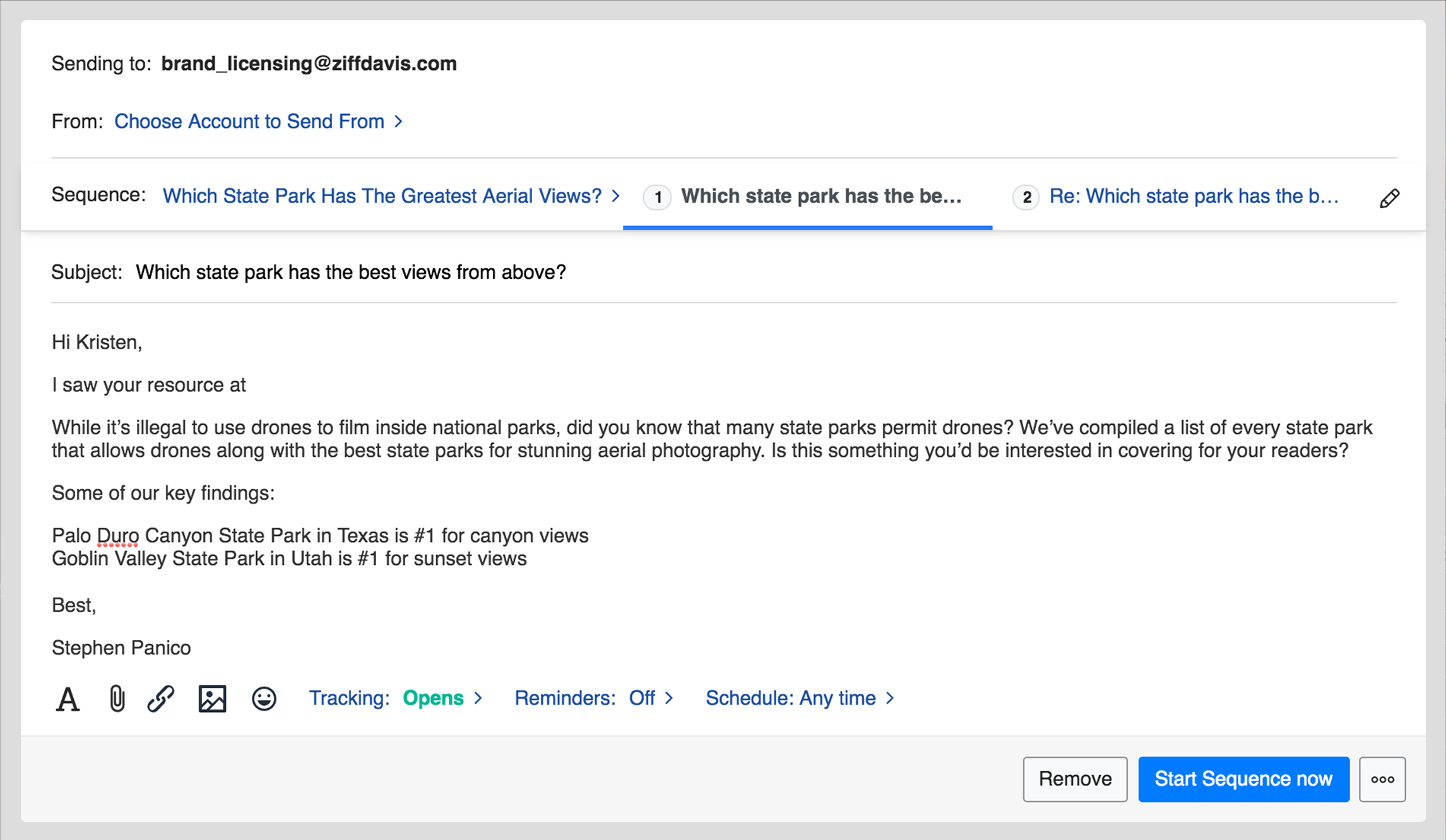
Task: Click in the email body at Hi Kristen
Action: coord(97,342)
